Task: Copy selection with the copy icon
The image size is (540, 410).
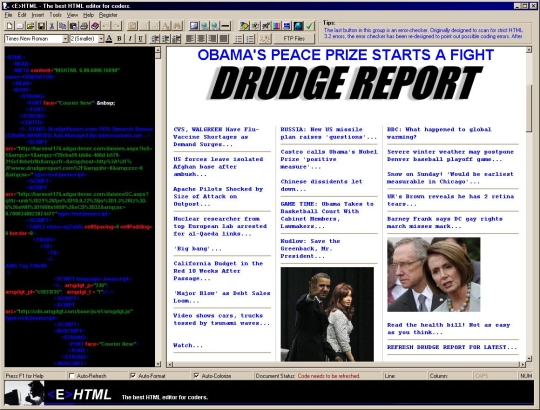Action: (63, 26)
